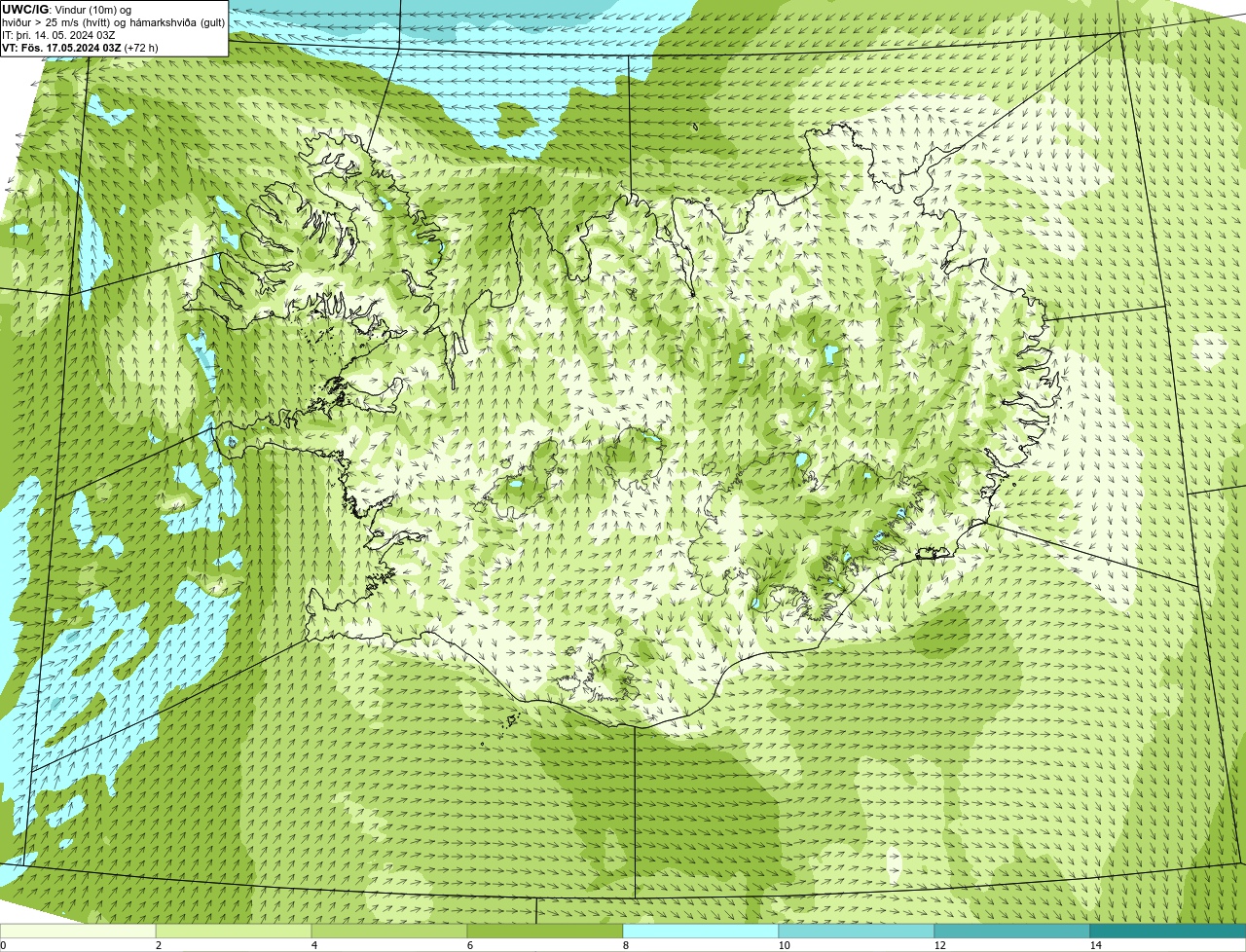The height and width of the screenshot is (952, 1246).
Task: Click the teal 12–14 legend swatch
Action: pos(1012,931)
